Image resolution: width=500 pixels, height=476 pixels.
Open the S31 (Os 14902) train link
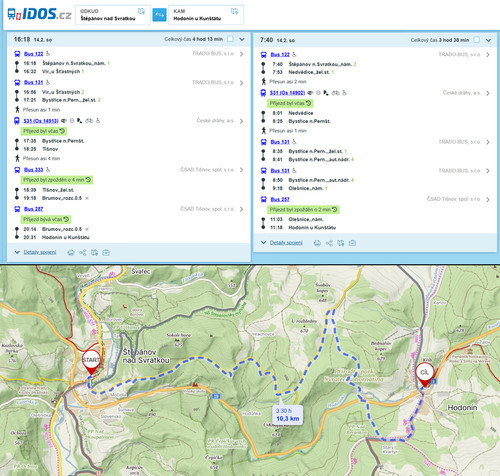(287, 93)
